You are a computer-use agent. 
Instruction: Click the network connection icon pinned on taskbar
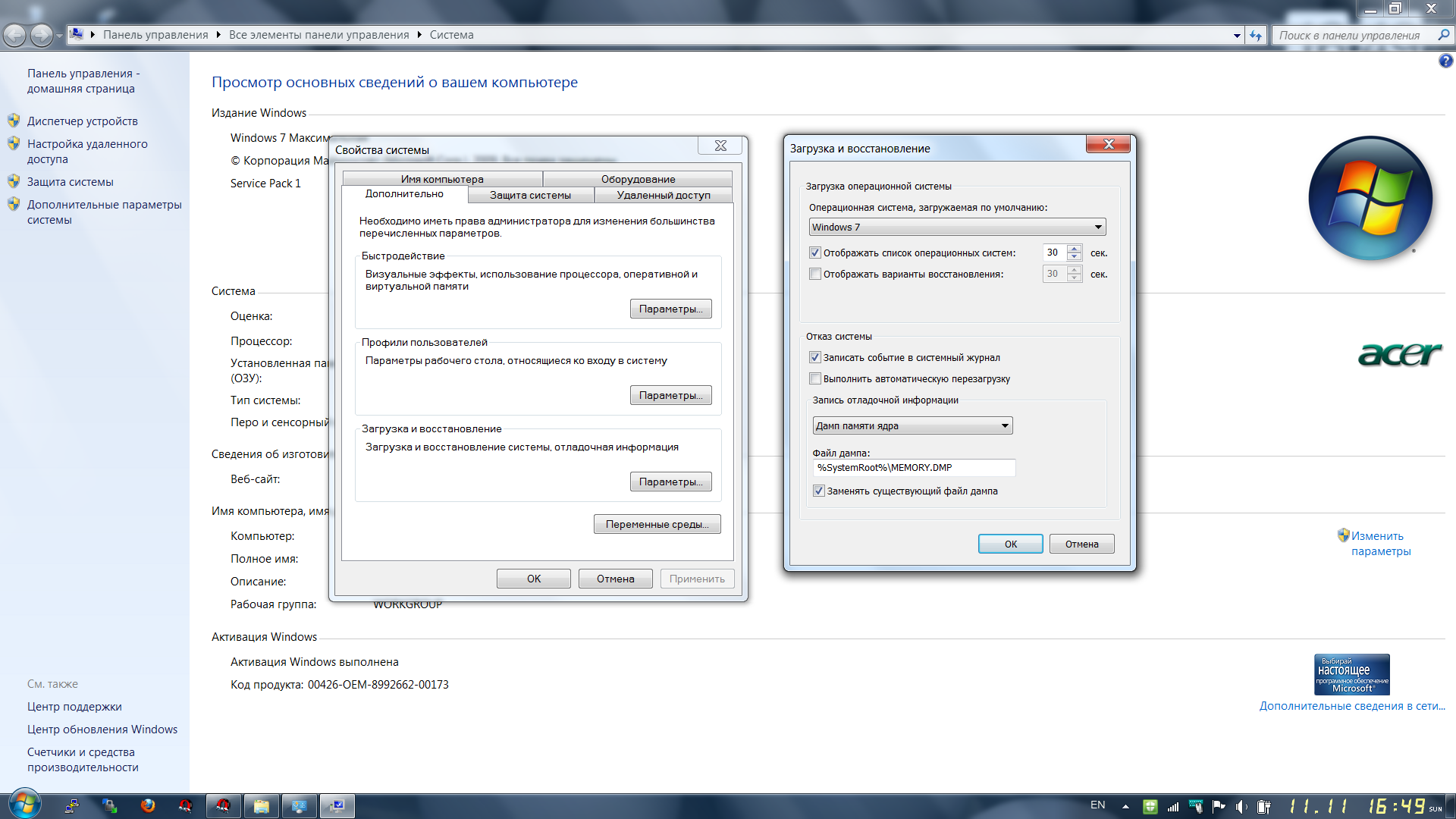(x=72, y=805)
